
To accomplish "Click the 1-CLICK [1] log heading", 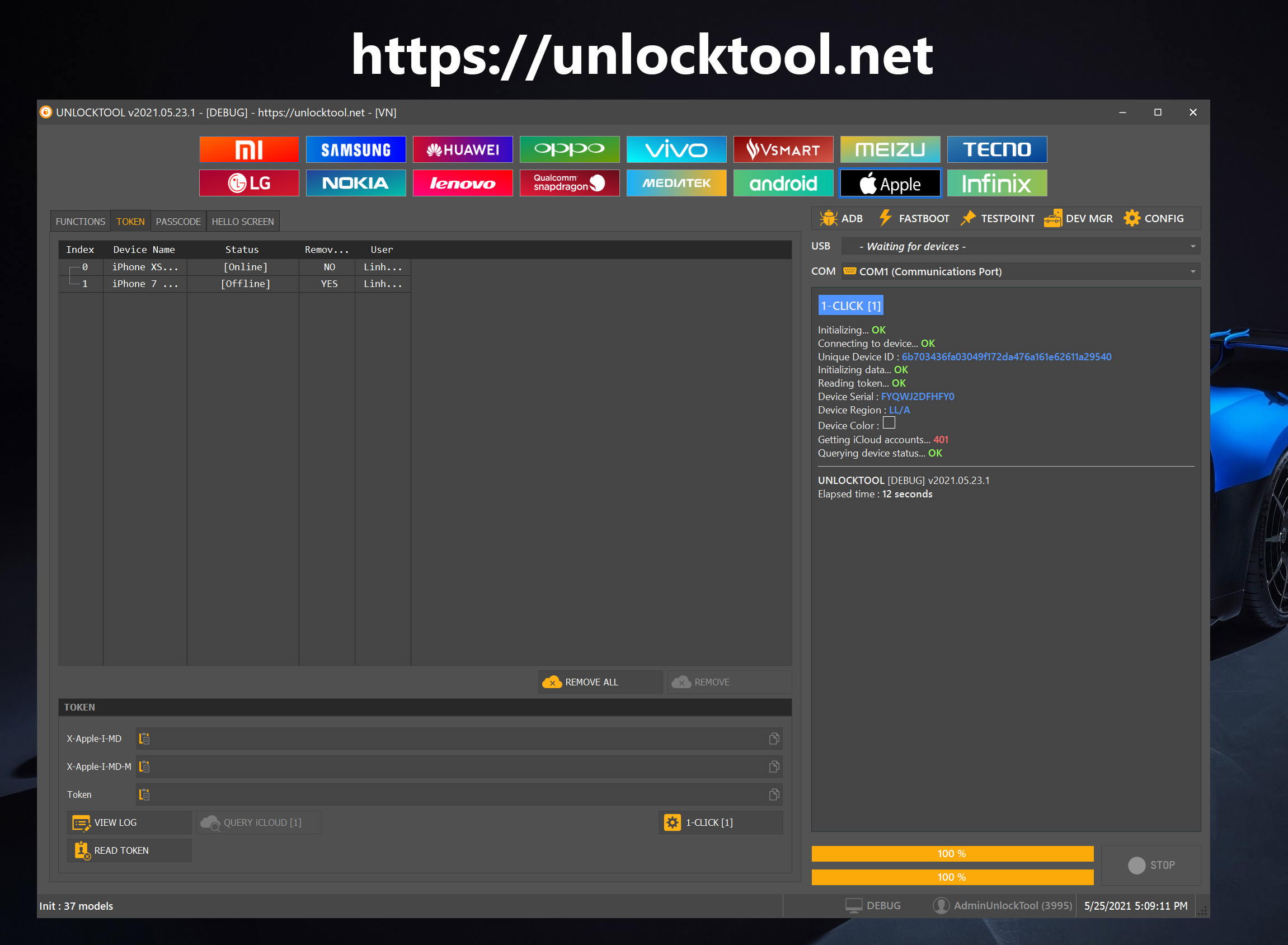I will [x=851, y=306].
